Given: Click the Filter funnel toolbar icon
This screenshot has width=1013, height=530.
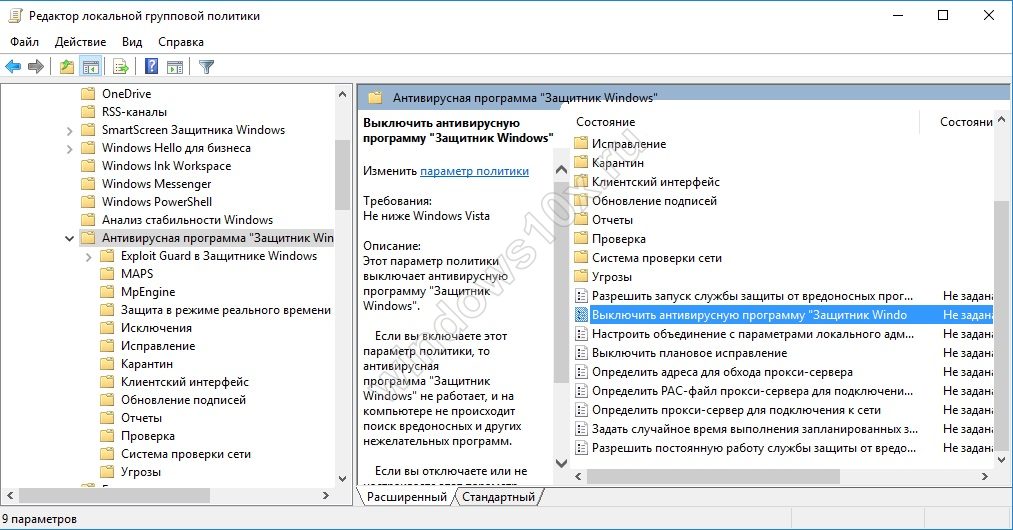Looking at the screenshot, I should [x=206, y=67].
